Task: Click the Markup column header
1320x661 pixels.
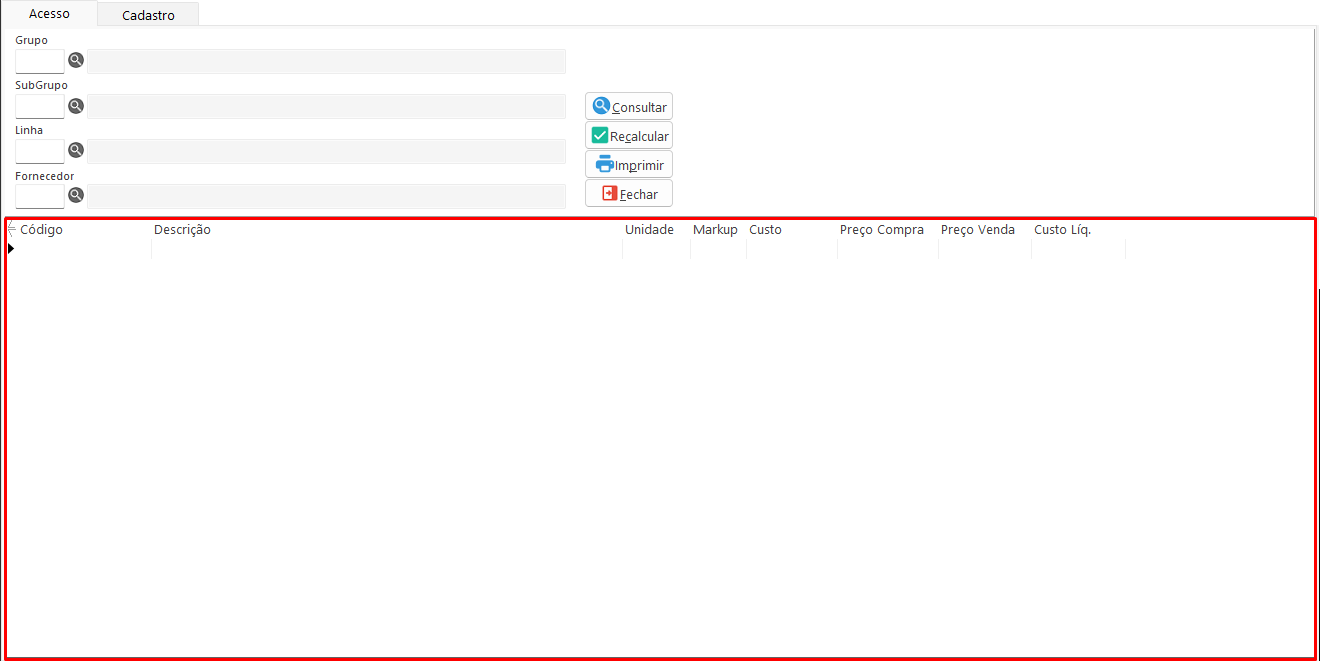Action: click(715, 230)
